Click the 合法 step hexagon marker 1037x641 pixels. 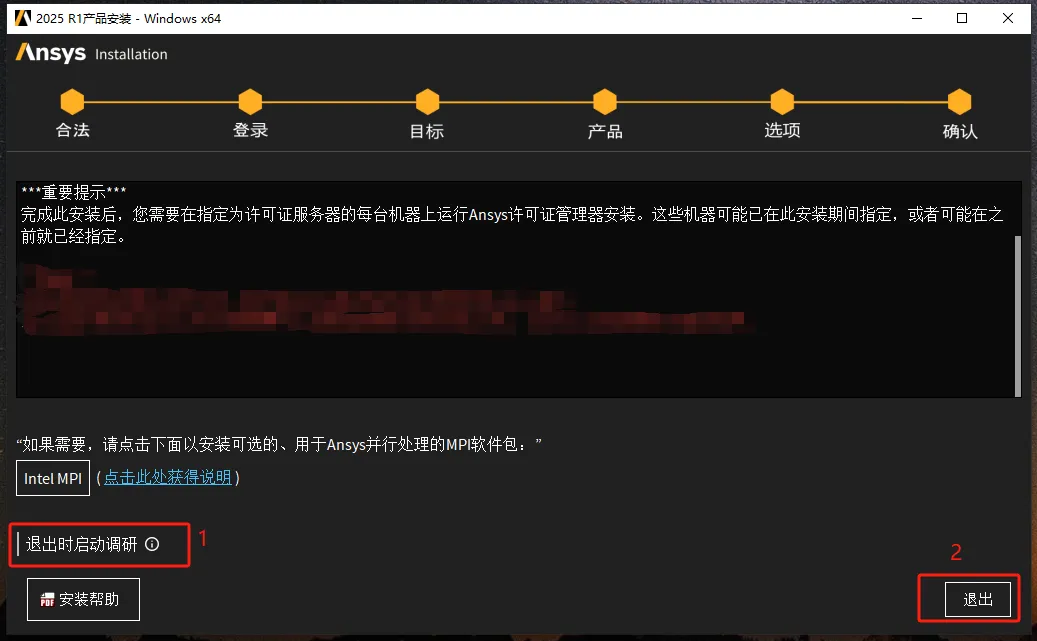pyautogui.click(x=72, y=102)
